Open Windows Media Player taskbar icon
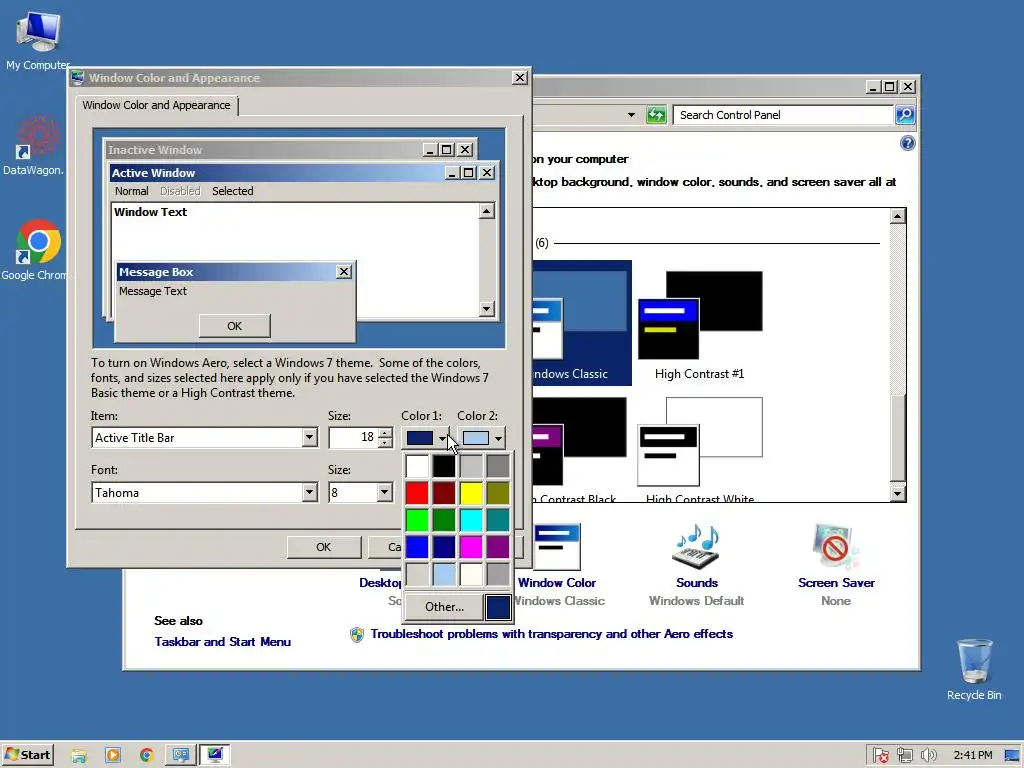Screen dimensions: 1024x768 pyautogui.click(x=112, y=755)
